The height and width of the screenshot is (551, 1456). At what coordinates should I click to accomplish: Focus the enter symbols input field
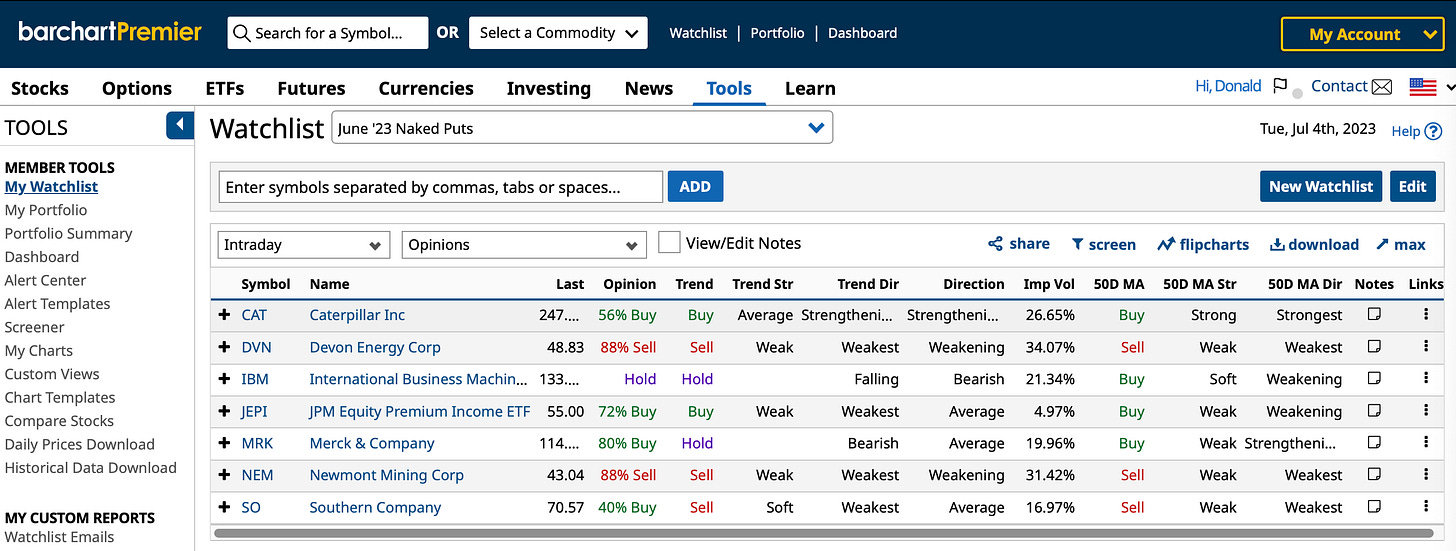pos(441,187)
